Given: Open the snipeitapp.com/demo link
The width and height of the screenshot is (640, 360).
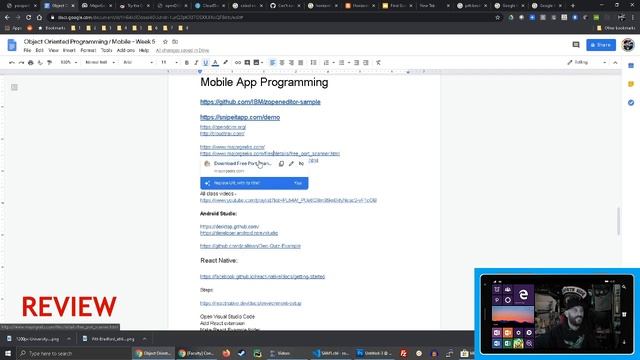Looking at the screenshot, I should 240,118.
